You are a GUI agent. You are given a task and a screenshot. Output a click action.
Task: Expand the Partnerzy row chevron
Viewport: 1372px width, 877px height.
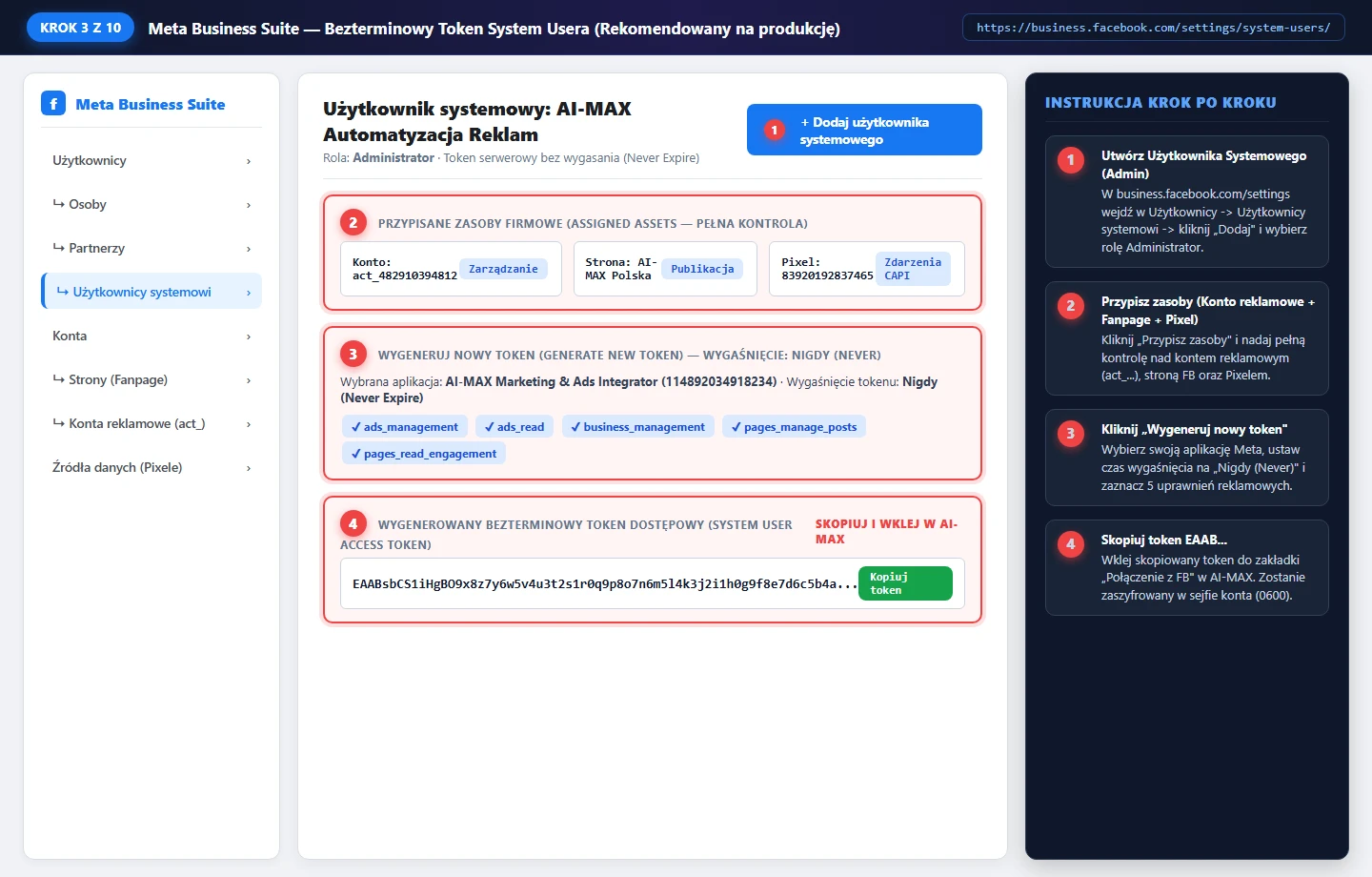pyautogui.click(x=249, y=249)
